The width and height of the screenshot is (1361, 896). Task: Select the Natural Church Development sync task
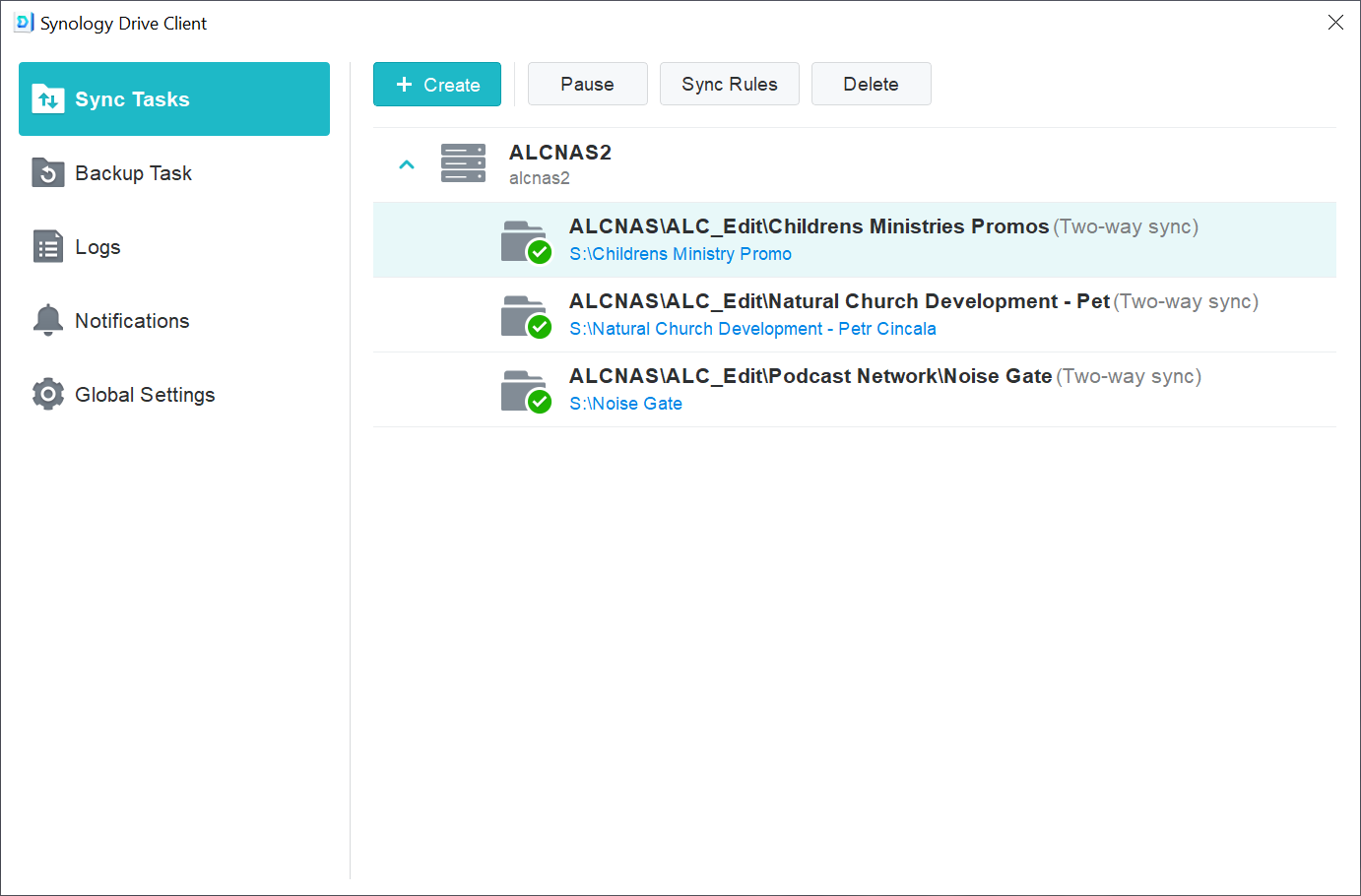pos(855,315)
